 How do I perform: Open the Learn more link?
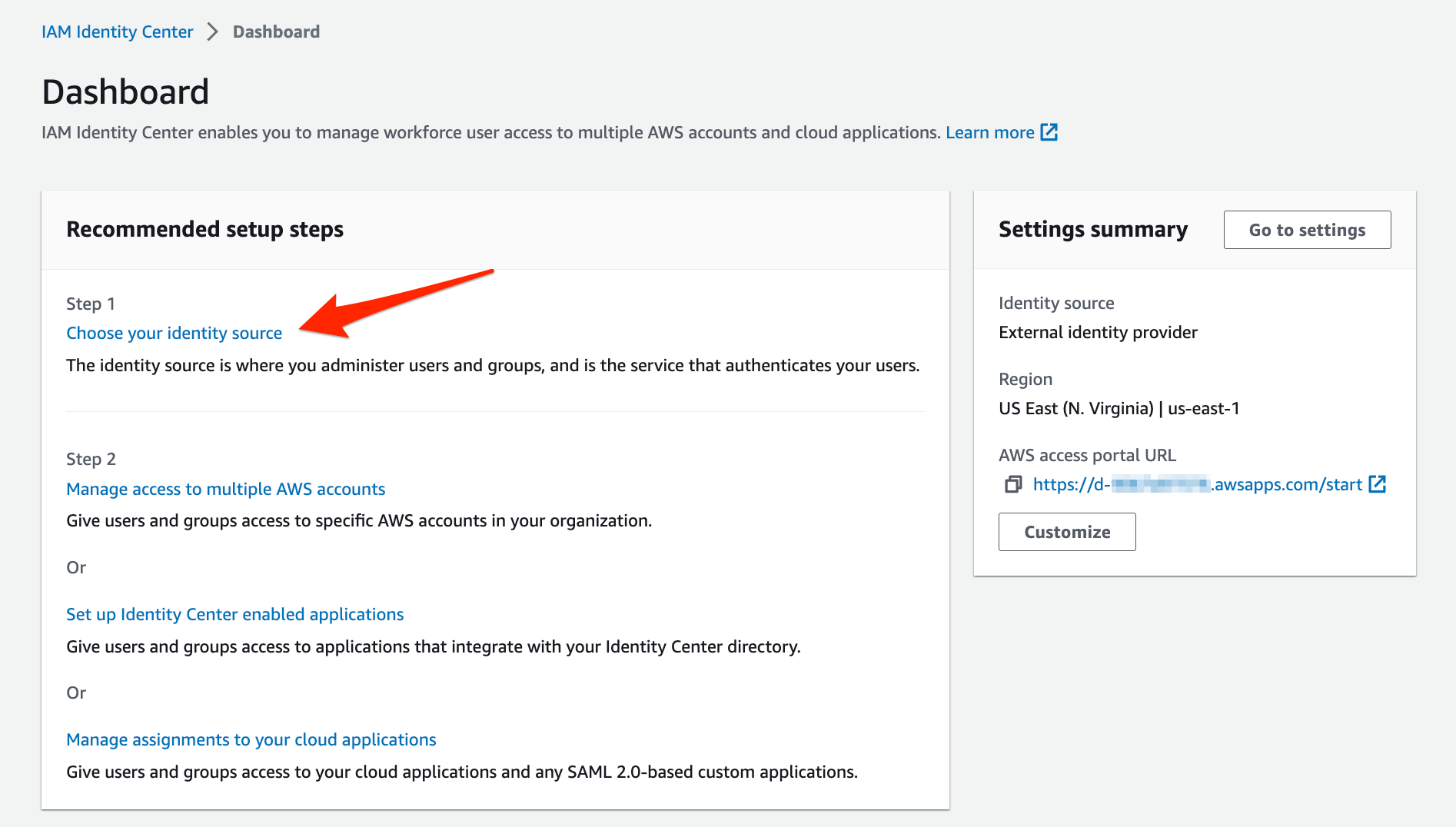[990, 132]
